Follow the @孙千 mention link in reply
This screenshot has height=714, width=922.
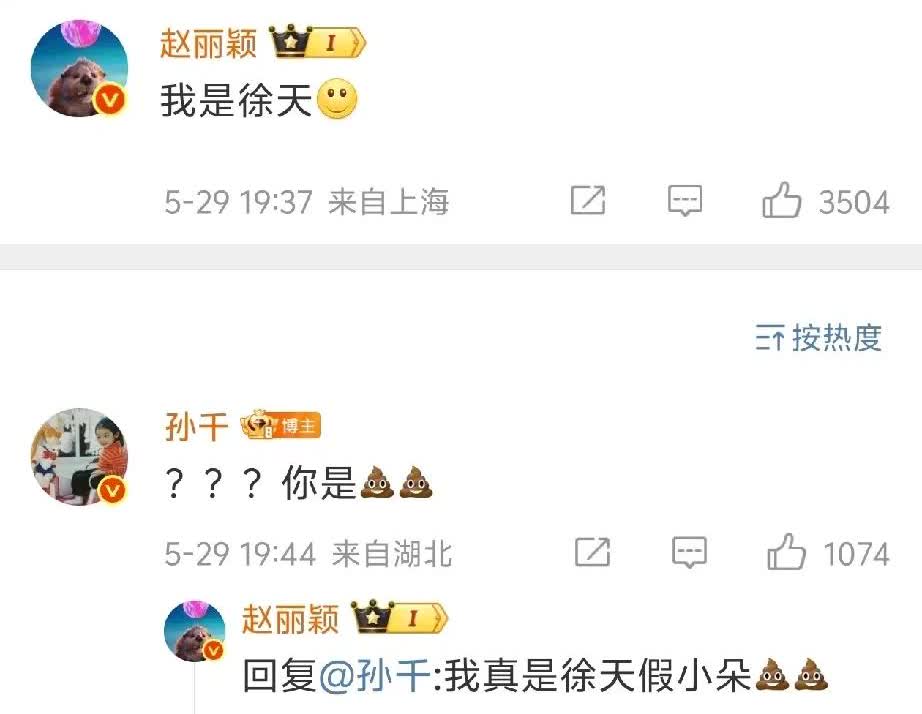(375, 675)
